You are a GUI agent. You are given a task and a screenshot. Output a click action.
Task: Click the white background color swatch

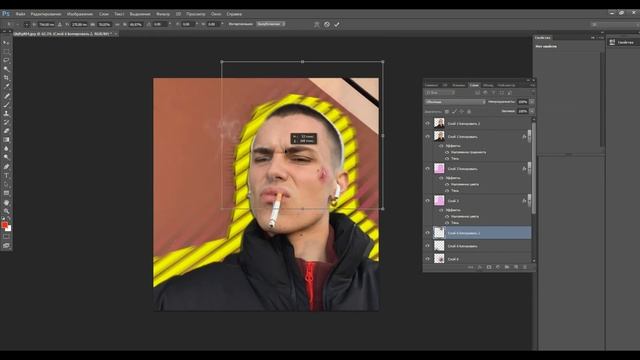click(9, 229)
